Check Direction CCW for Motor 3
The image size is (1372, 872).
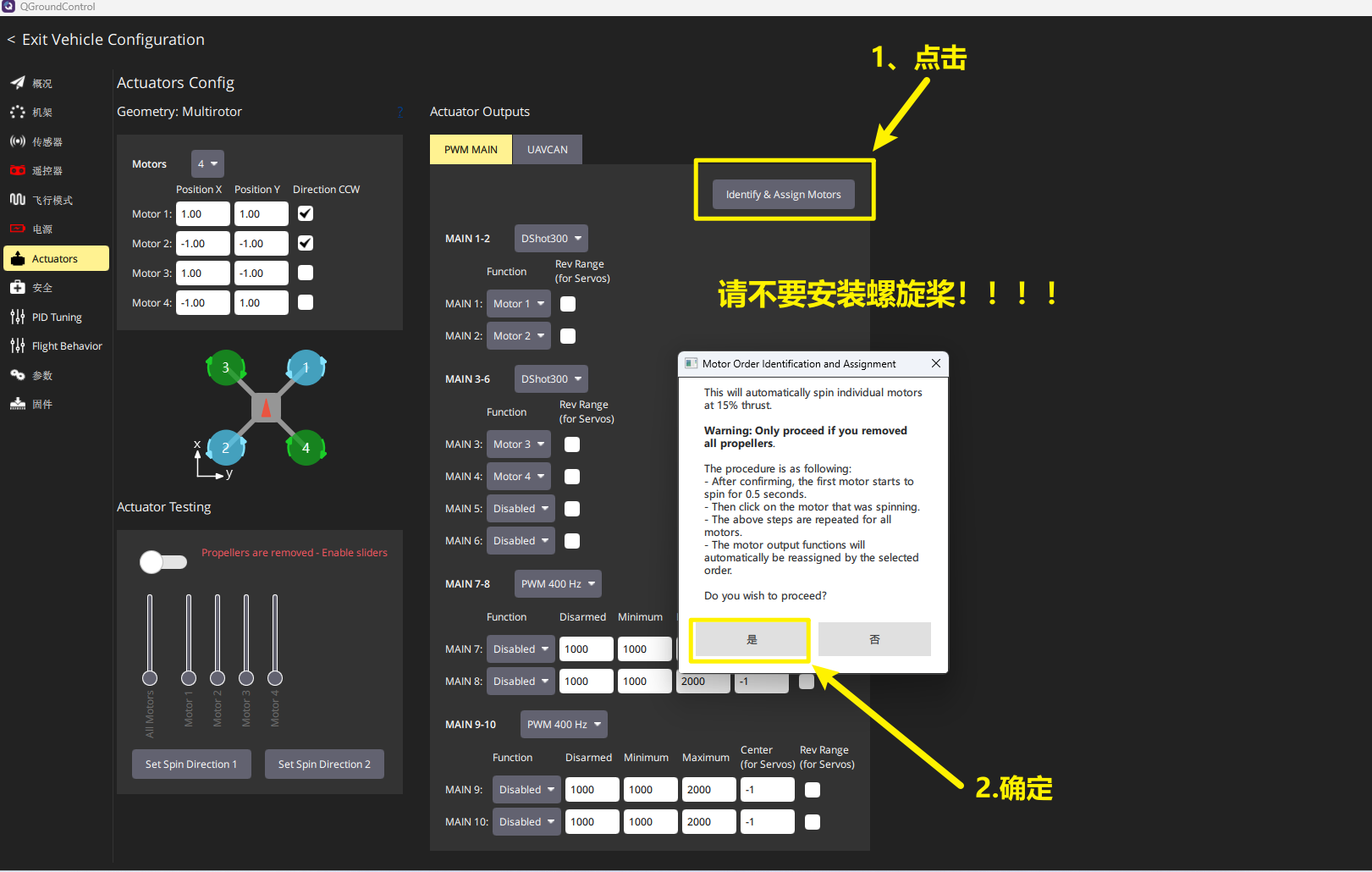point(306,273)
